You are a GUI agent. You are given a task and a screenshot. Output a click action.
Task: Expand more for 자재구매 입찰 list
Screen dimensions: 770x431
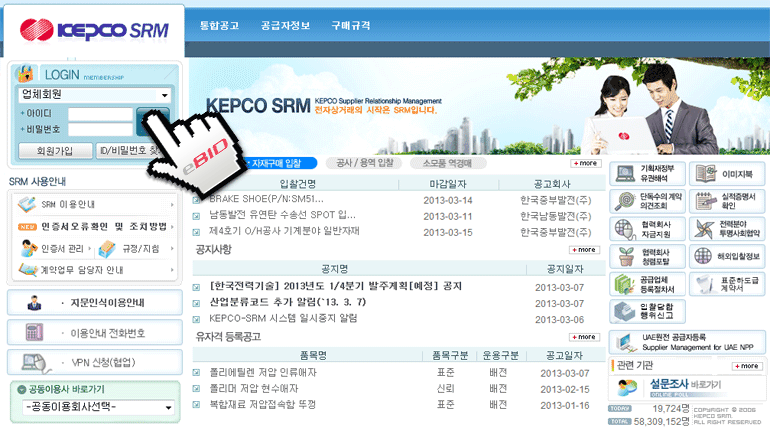click(x=585, y=163)
